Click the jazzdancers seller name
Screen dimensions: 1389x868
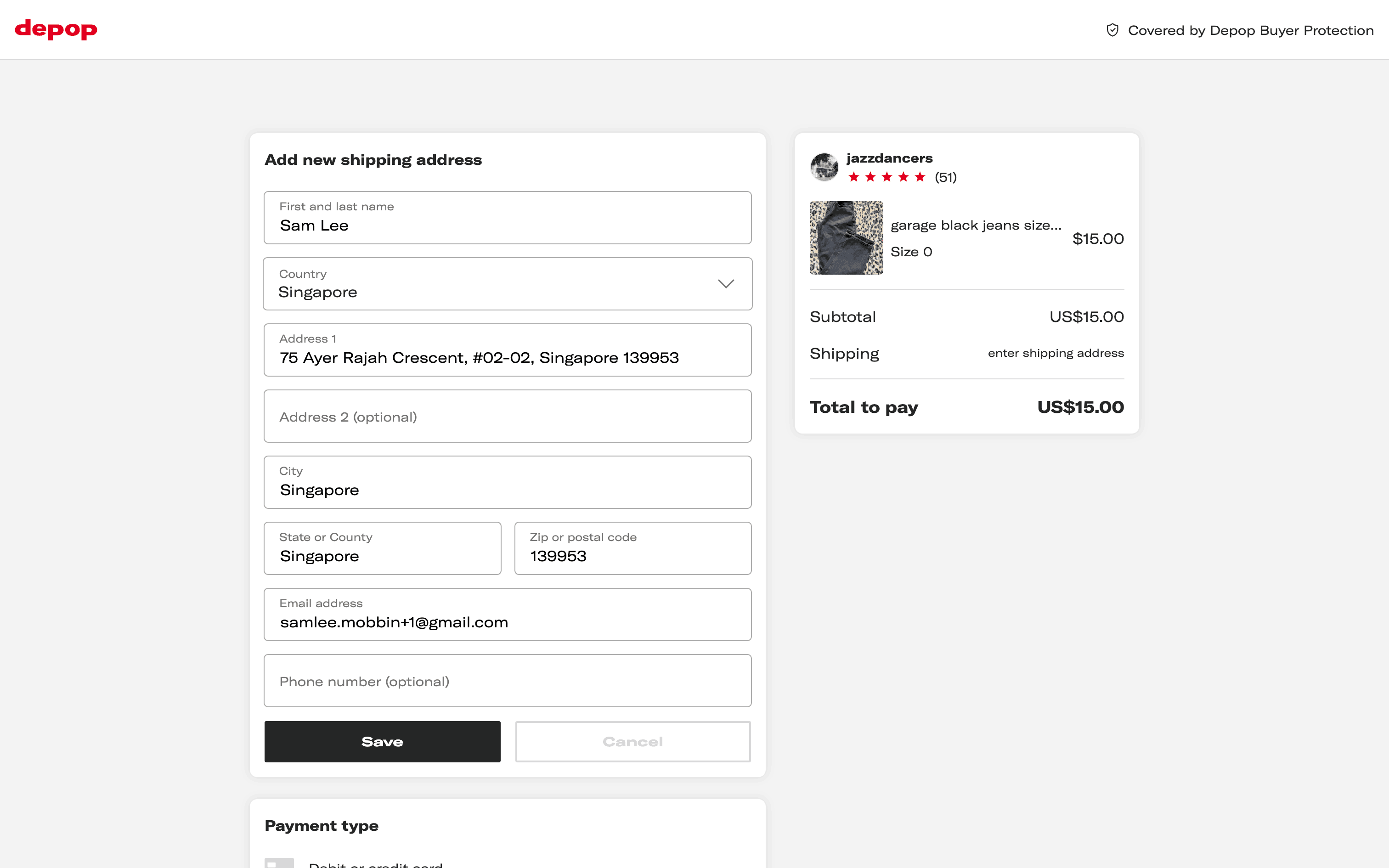coord(889,158)
